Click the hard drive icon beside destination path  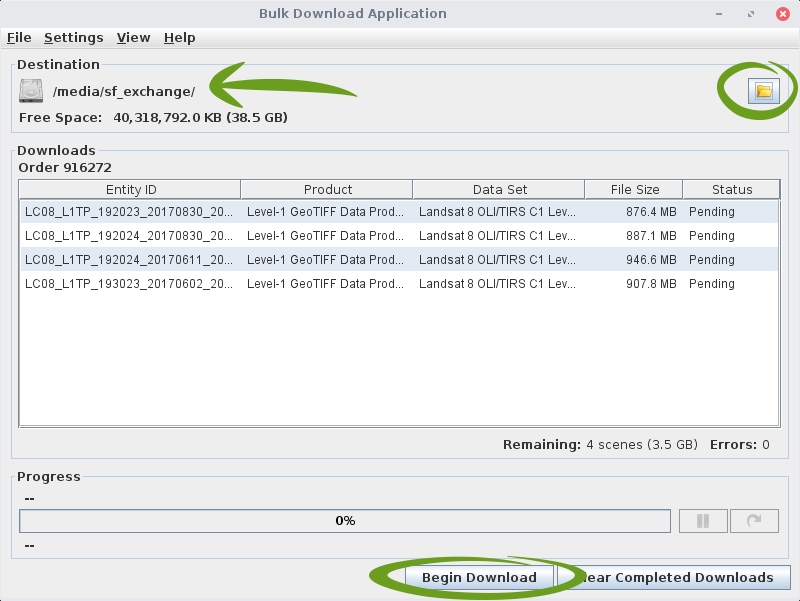coord(31,91)
